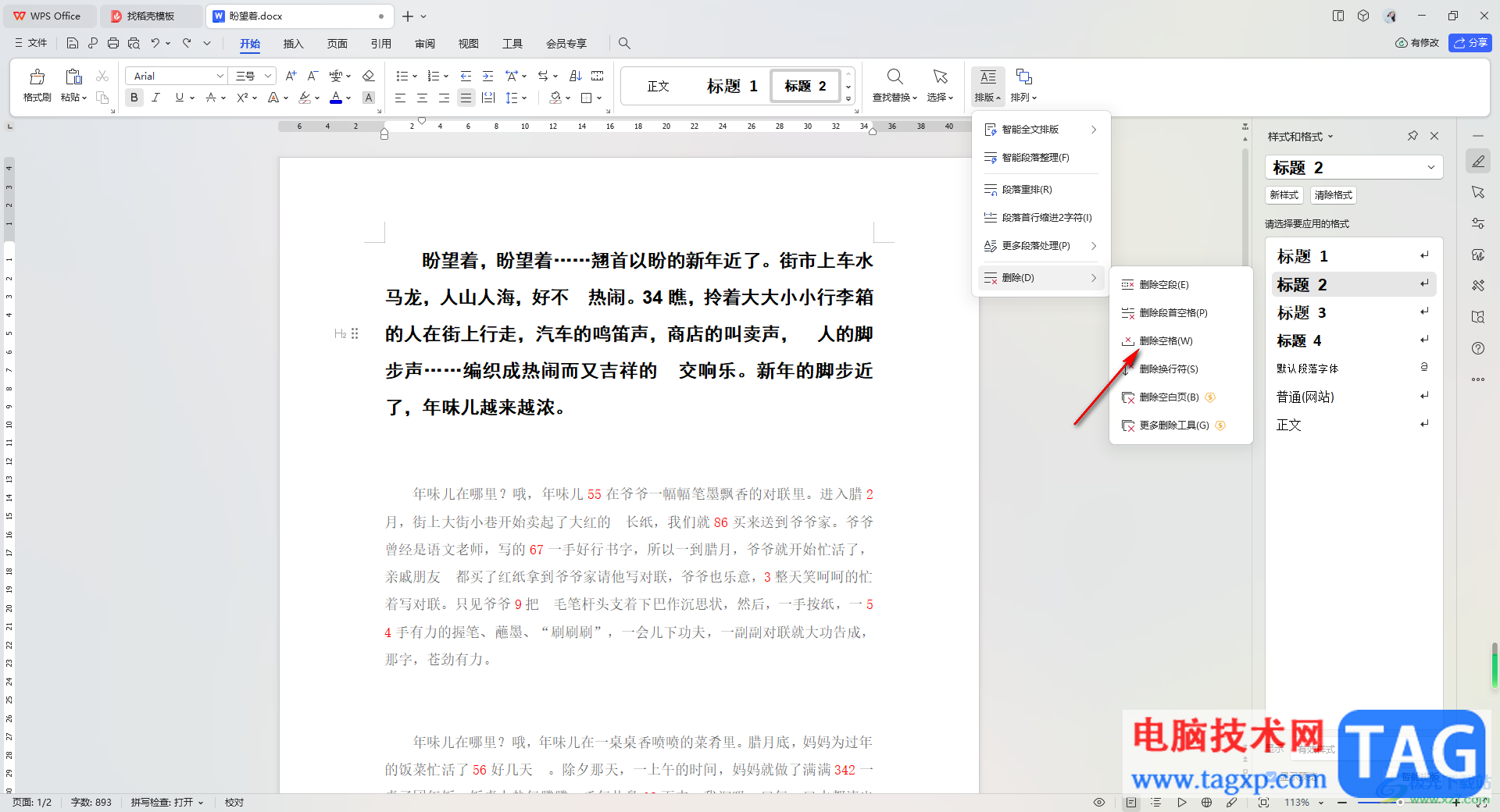Click the distributed alignment icon
This screenshot has width=1500, height=812.
click(x=488, y=98)
